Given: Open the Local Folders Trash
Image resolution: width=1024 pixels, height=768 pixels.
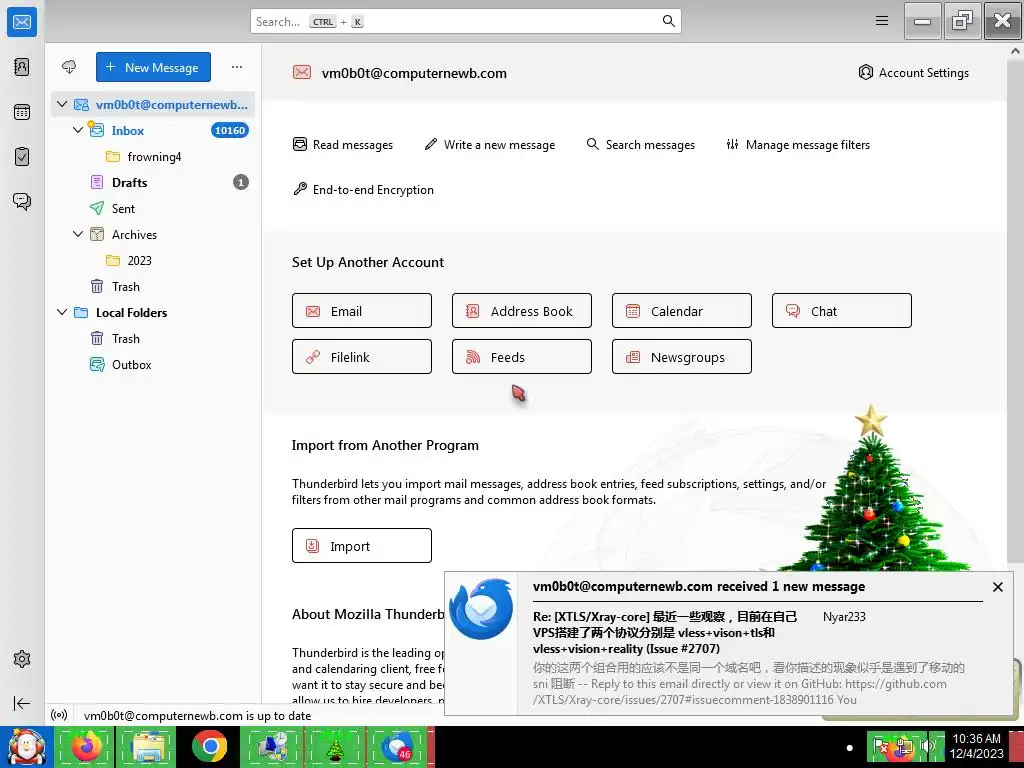Looking at the screenshot, I should pos(153,338).
